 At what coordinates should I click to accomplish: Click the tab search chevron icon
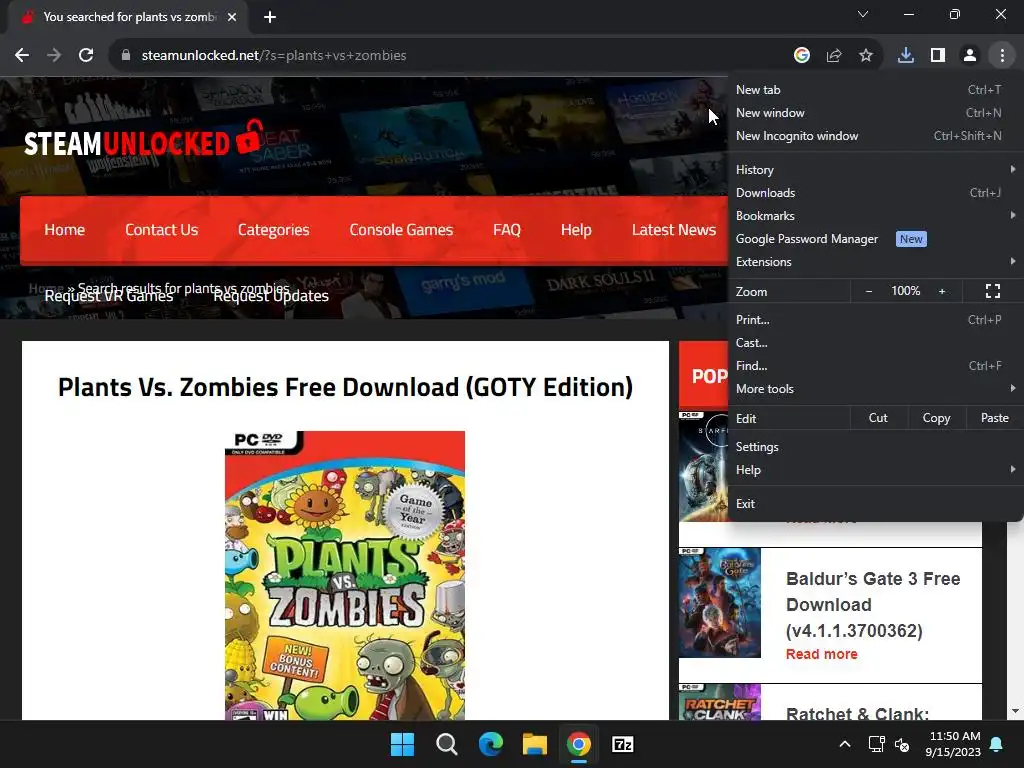[863, 14]
